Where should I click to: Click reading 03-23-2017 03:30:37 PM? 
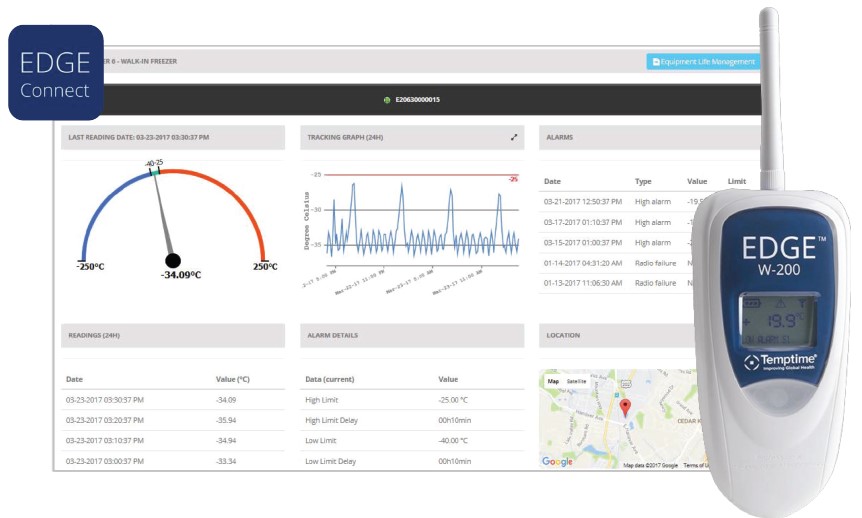(x=173, y=400)
